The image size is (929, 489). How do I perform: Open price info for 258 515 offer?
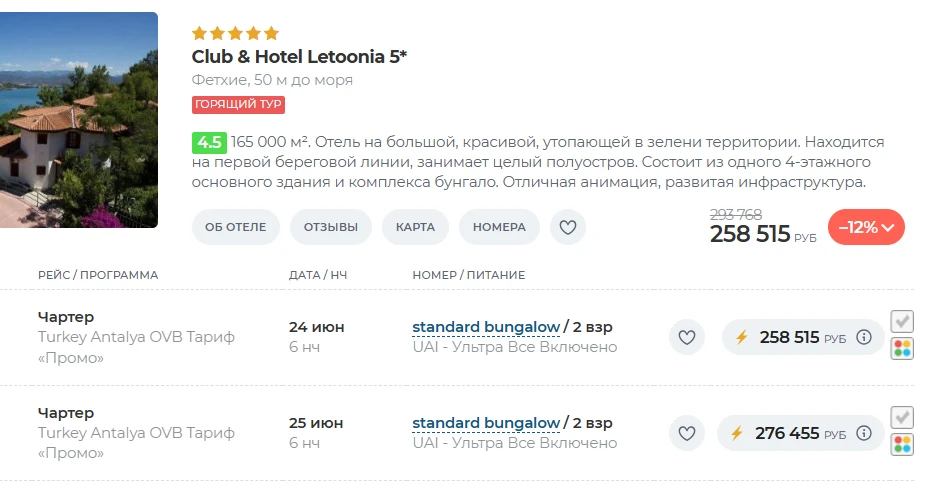pyautogui.click(x=864, y=337)
